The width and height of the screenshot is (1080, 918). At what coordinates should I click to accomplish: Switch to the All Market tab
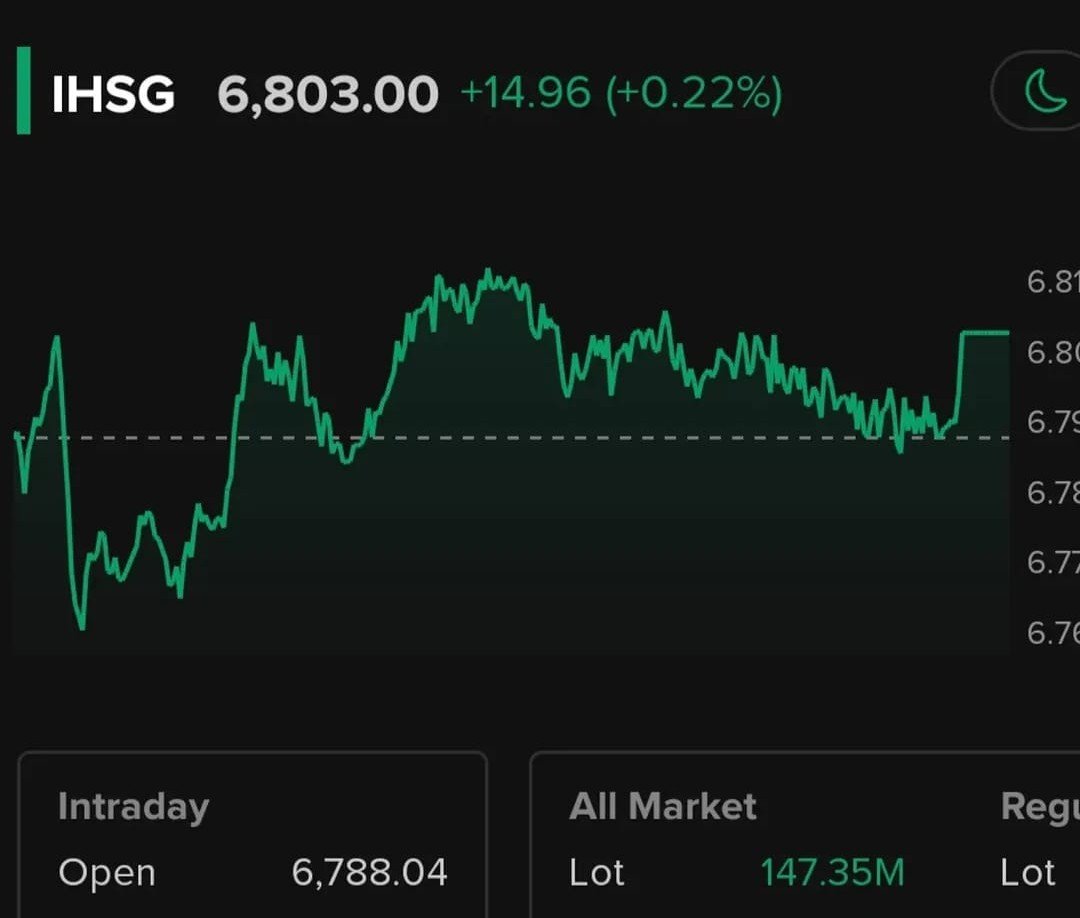coord(662,806)
